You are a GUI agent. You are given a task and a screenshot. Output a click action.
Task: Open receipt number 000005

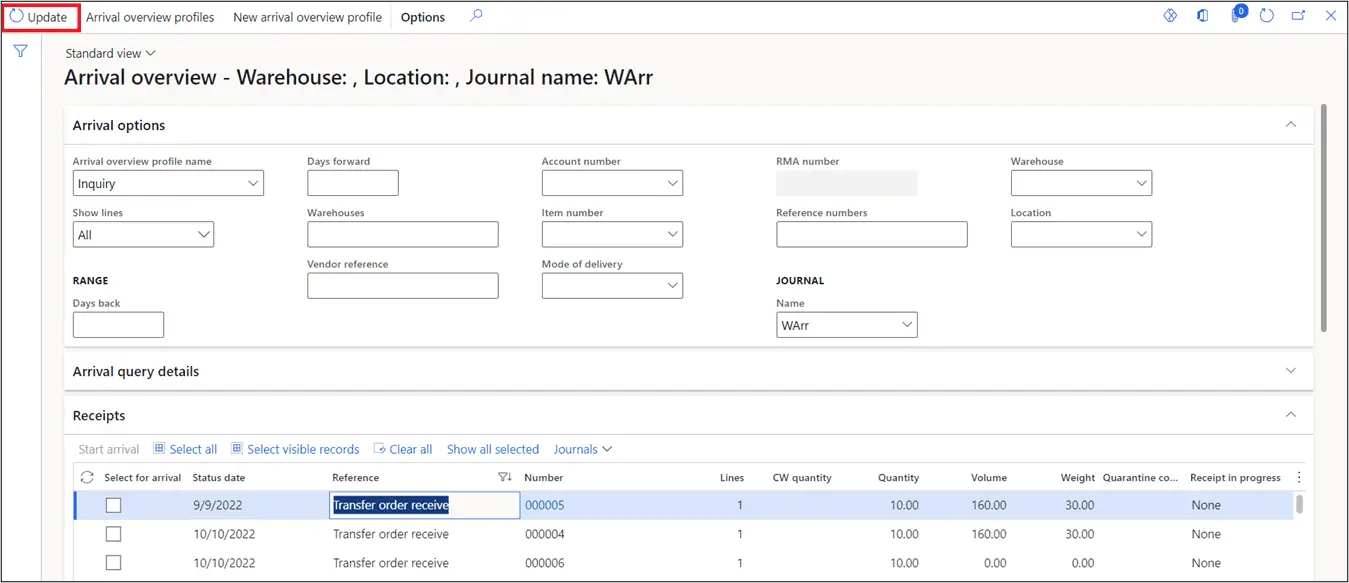[x=545, y=505]
